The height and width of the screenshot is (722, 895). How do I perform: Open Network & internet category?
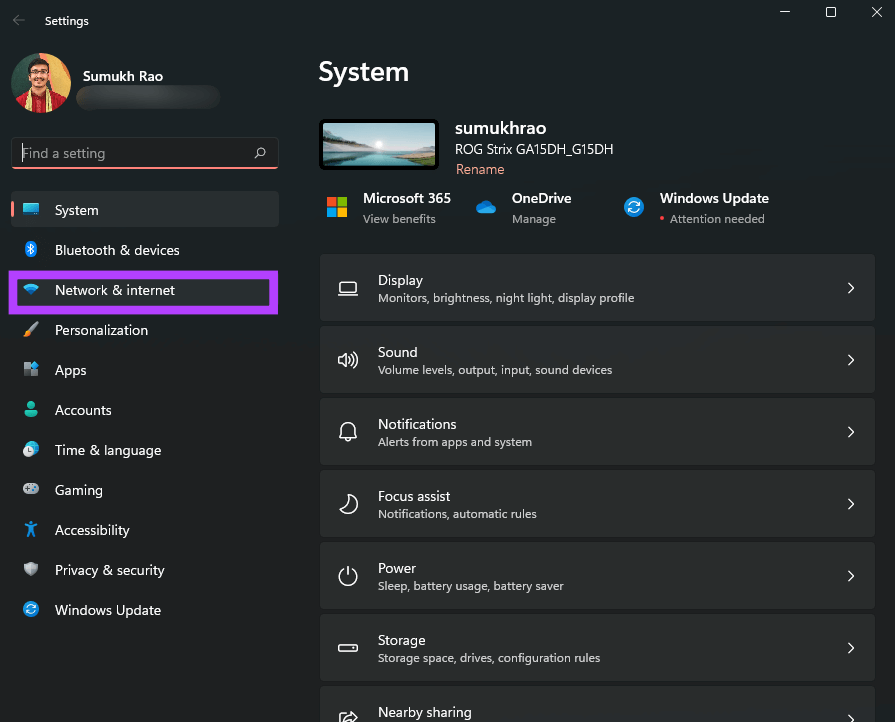pos(143,290)
